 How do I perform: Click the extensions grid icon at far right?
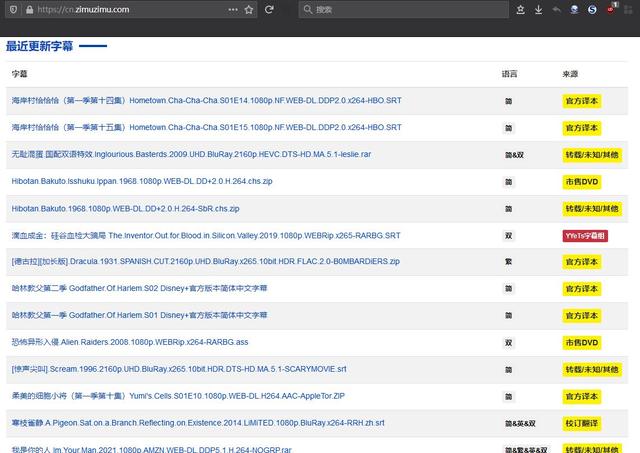tap(629, 9)
